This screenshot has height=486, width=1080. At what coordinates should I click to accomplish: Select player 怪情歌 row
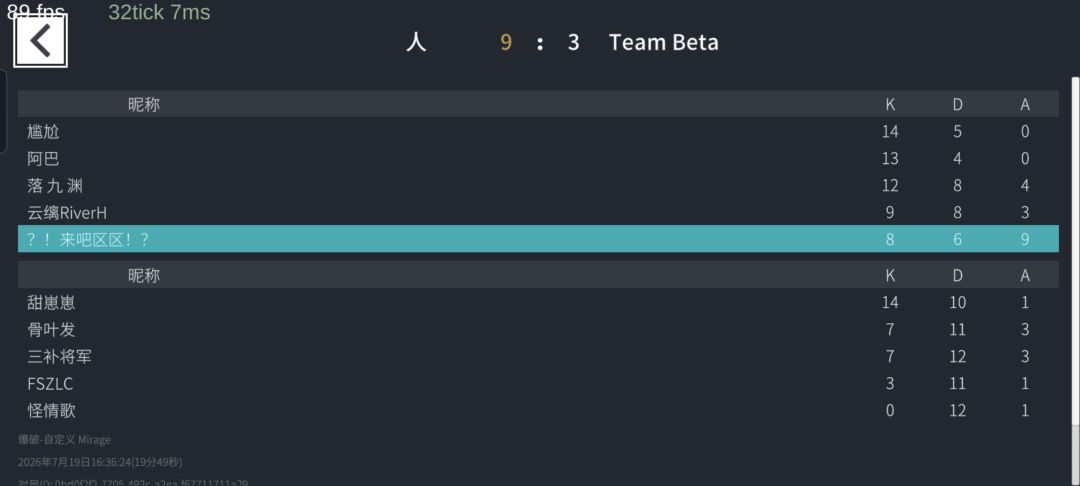(x=538, y=410)
